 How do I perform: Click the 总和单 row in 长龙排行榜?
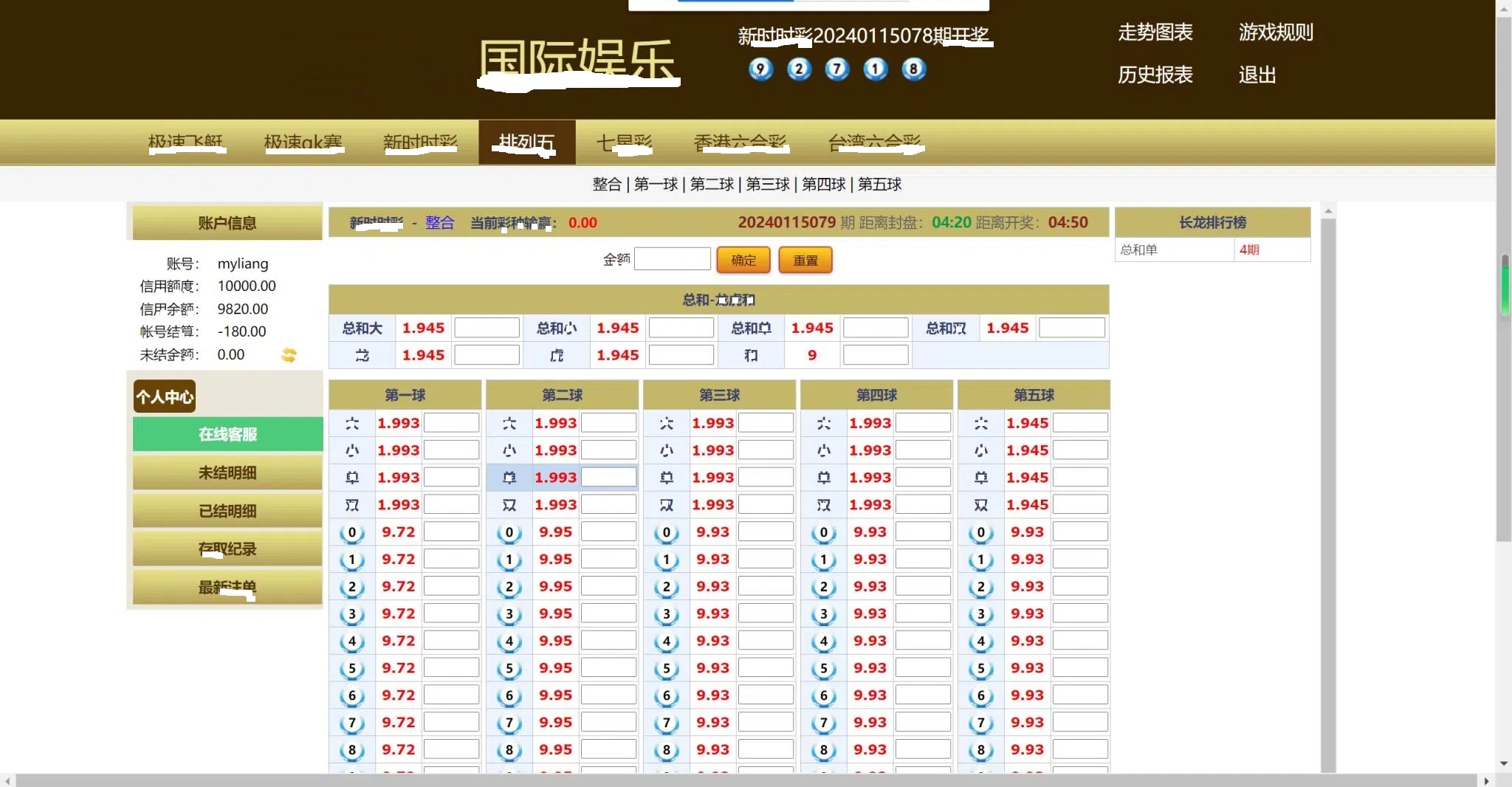[x=1213, y=250]
